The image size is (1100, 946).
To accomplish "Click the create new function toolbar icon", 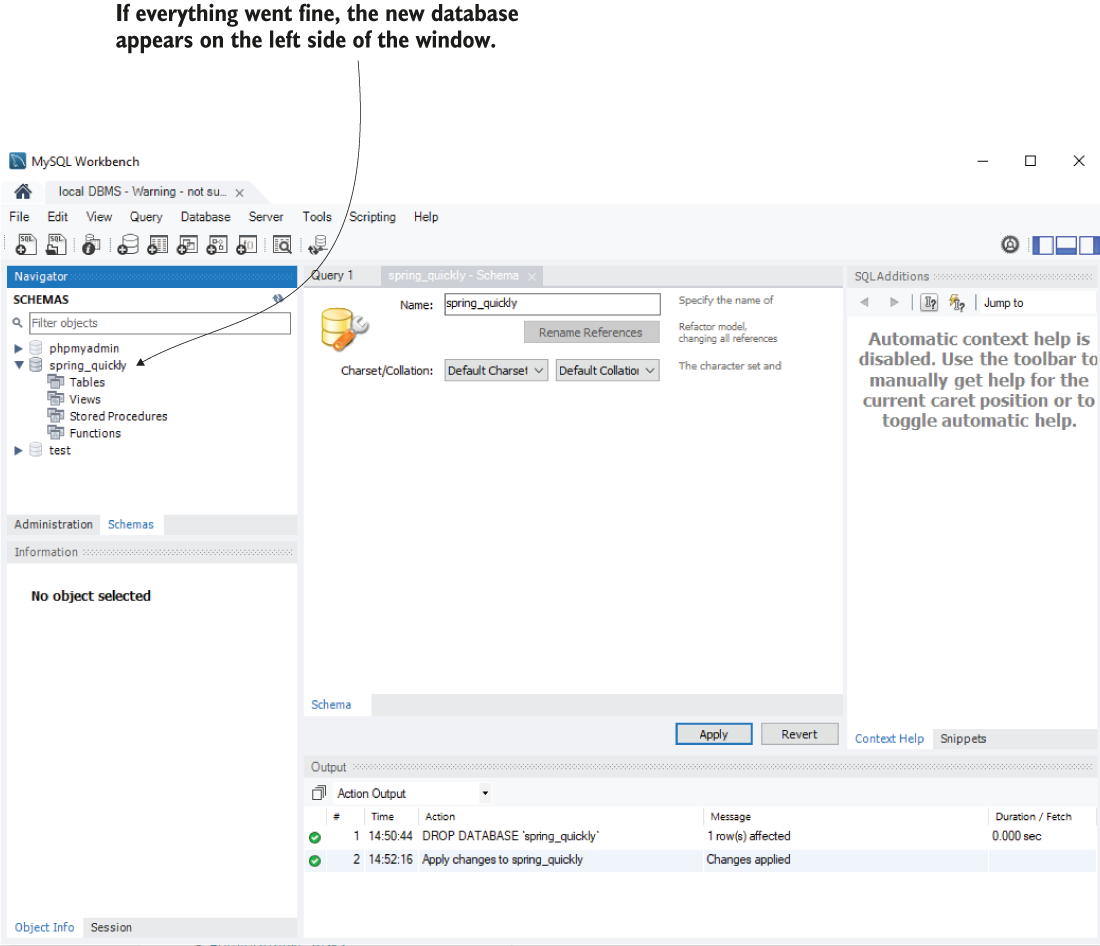I will pos(246,245).
